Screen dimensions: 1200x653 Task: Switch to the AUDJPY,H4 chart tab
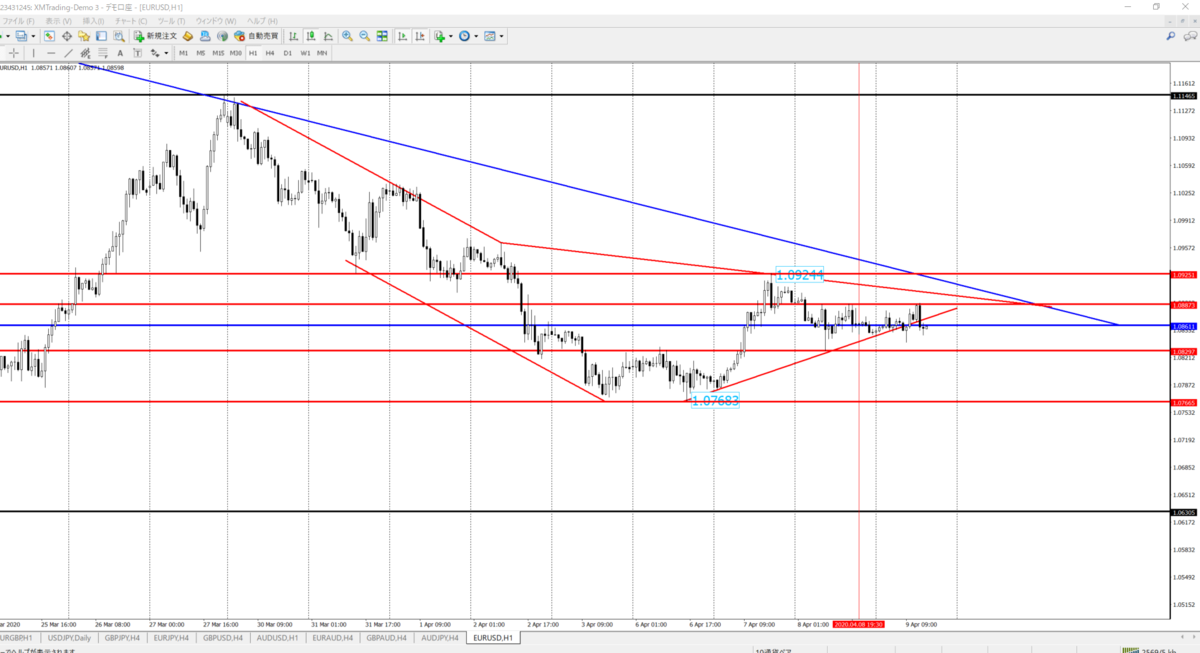pyautogui.click(x=442, y=637)
